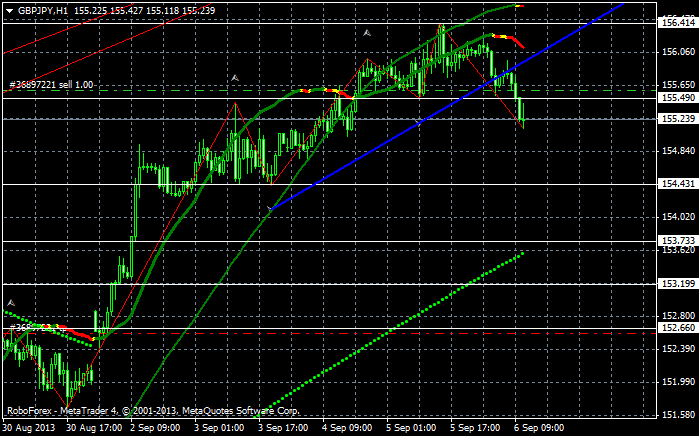This screenshot has width=699, height=436.
Task: Click the 153.199 level price label
Action: click(679, 284)
